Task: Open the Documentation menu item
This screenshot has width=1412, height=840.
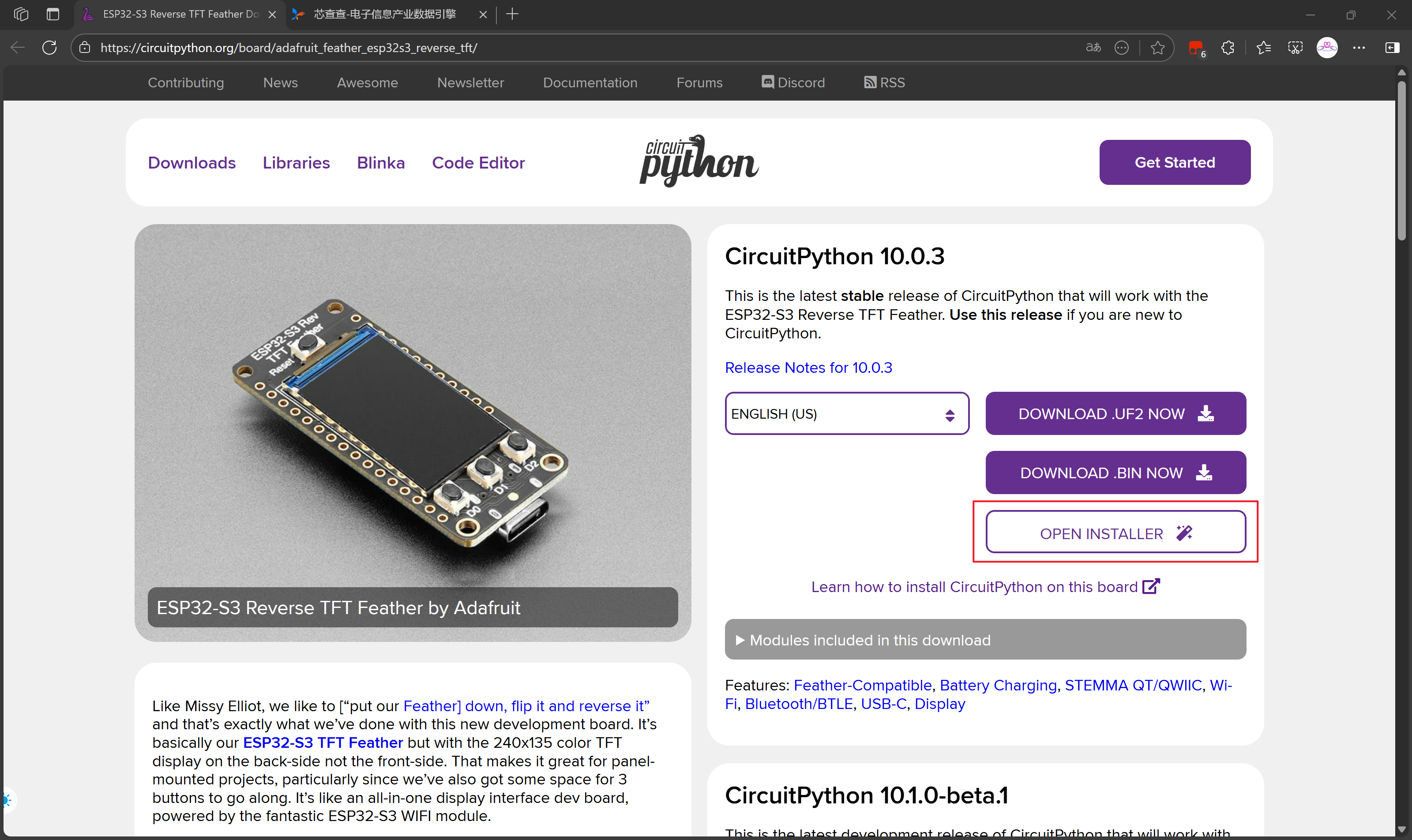Action: coord(590,82)
